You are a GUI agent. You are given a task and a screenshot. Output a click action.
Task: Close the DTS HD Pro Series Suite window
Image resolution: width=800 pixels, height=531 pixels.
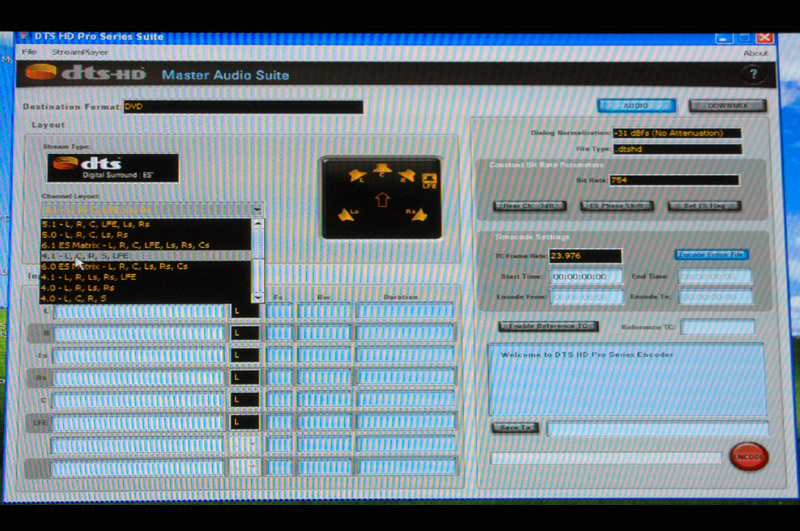[x=764, y=38]
